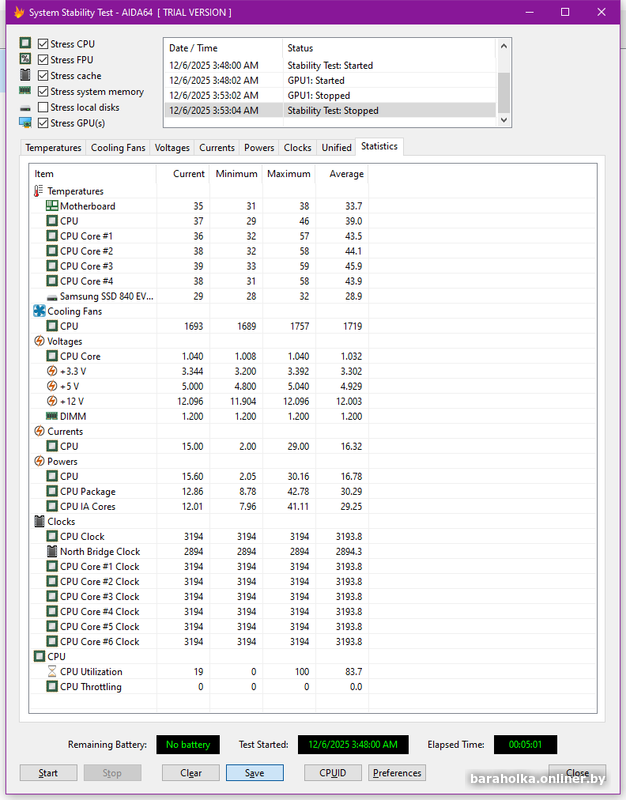Click the Samsung SSD drive icon
Viewport: 626px width, 800px height.
pyautogui.click(x=52, y=296)
